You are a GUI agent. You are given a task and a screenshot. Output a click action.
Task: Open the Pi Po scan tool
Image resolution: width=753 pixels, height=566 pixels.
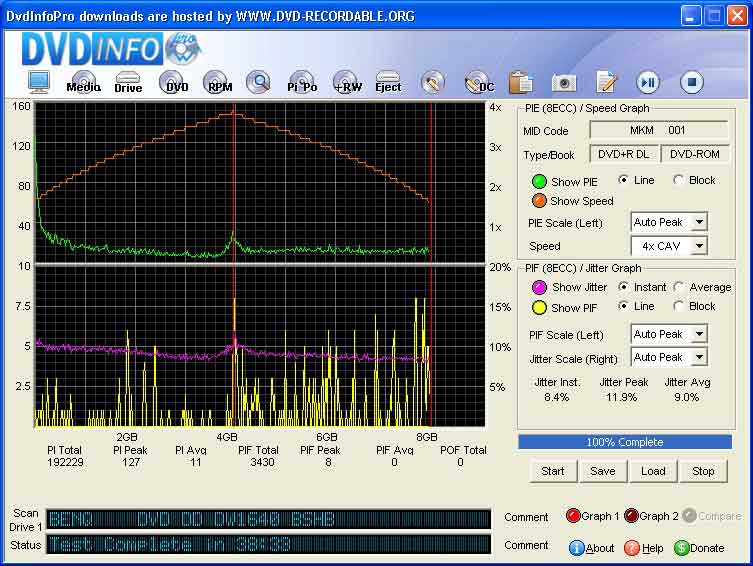point(302,82)
